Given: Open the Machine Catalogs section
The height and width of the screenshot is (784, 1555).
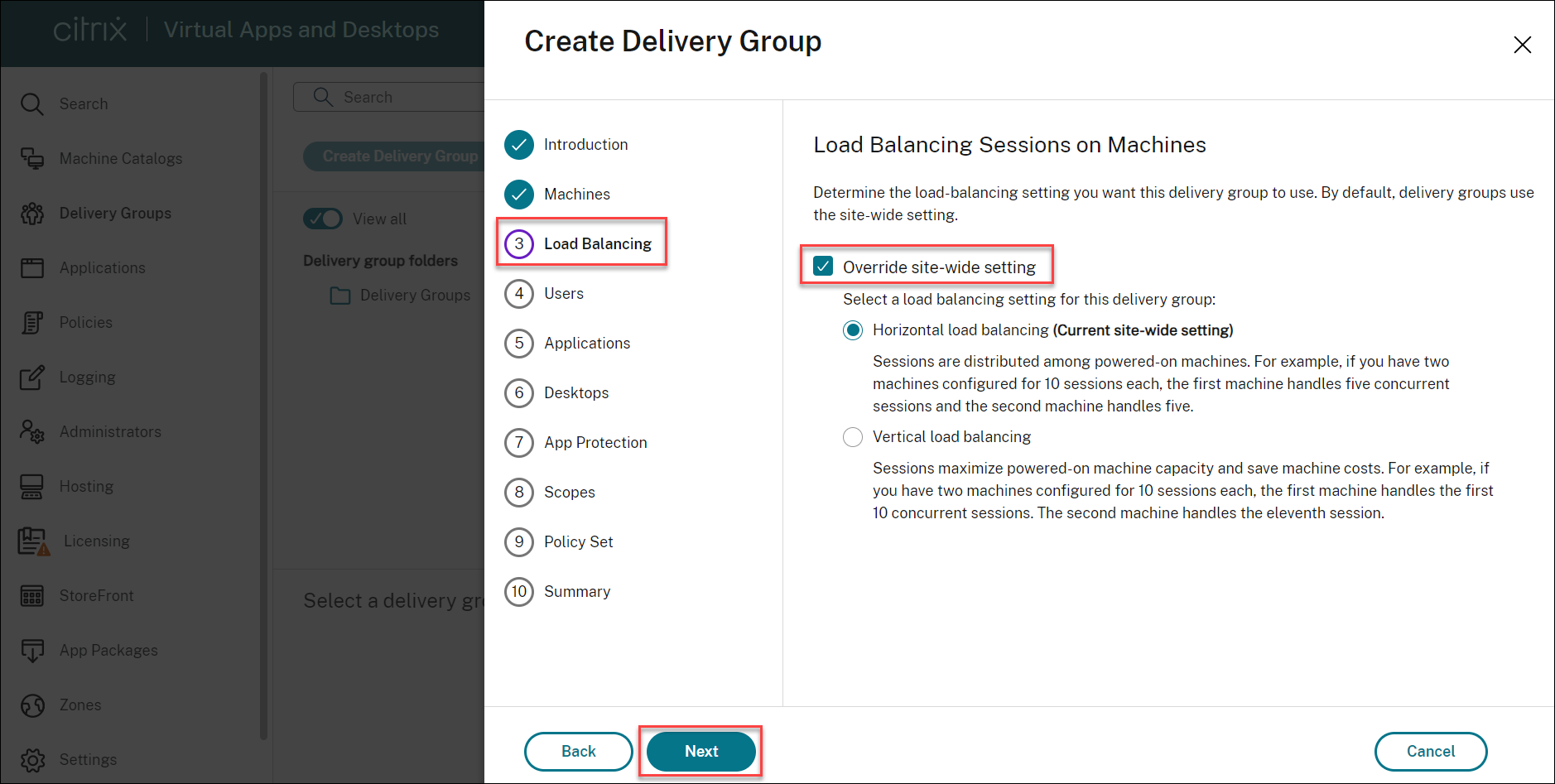Looking at the screenshot, I should pos(120,158).
